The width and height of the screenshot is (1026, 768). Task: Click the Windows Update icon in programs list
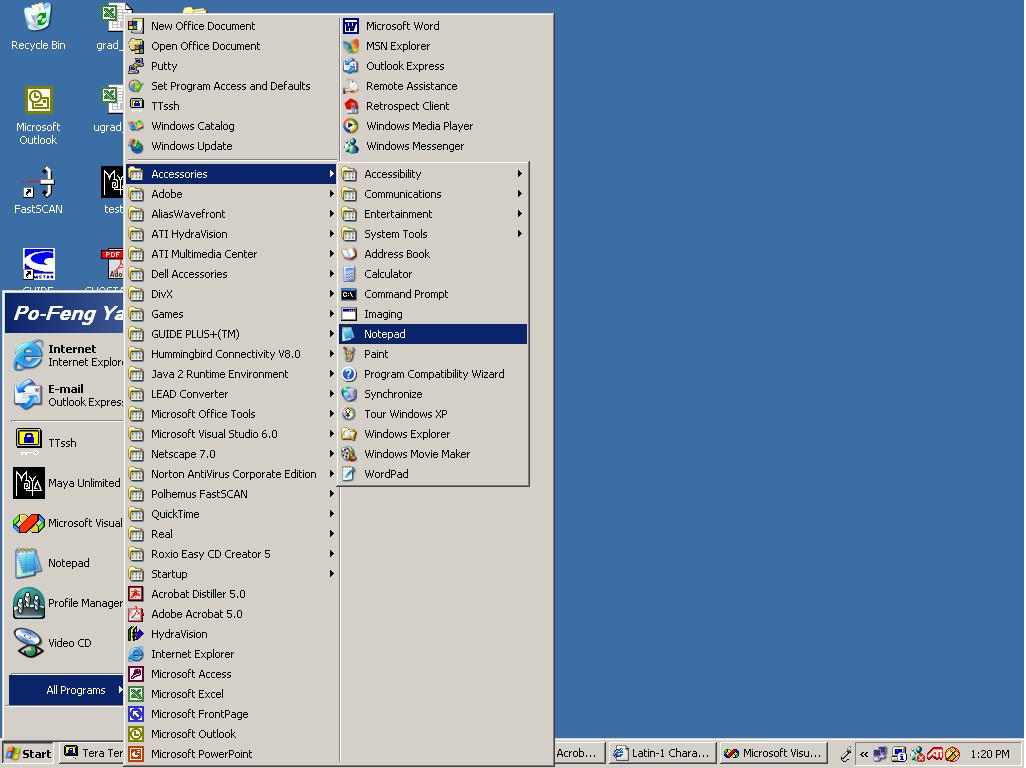136,146
